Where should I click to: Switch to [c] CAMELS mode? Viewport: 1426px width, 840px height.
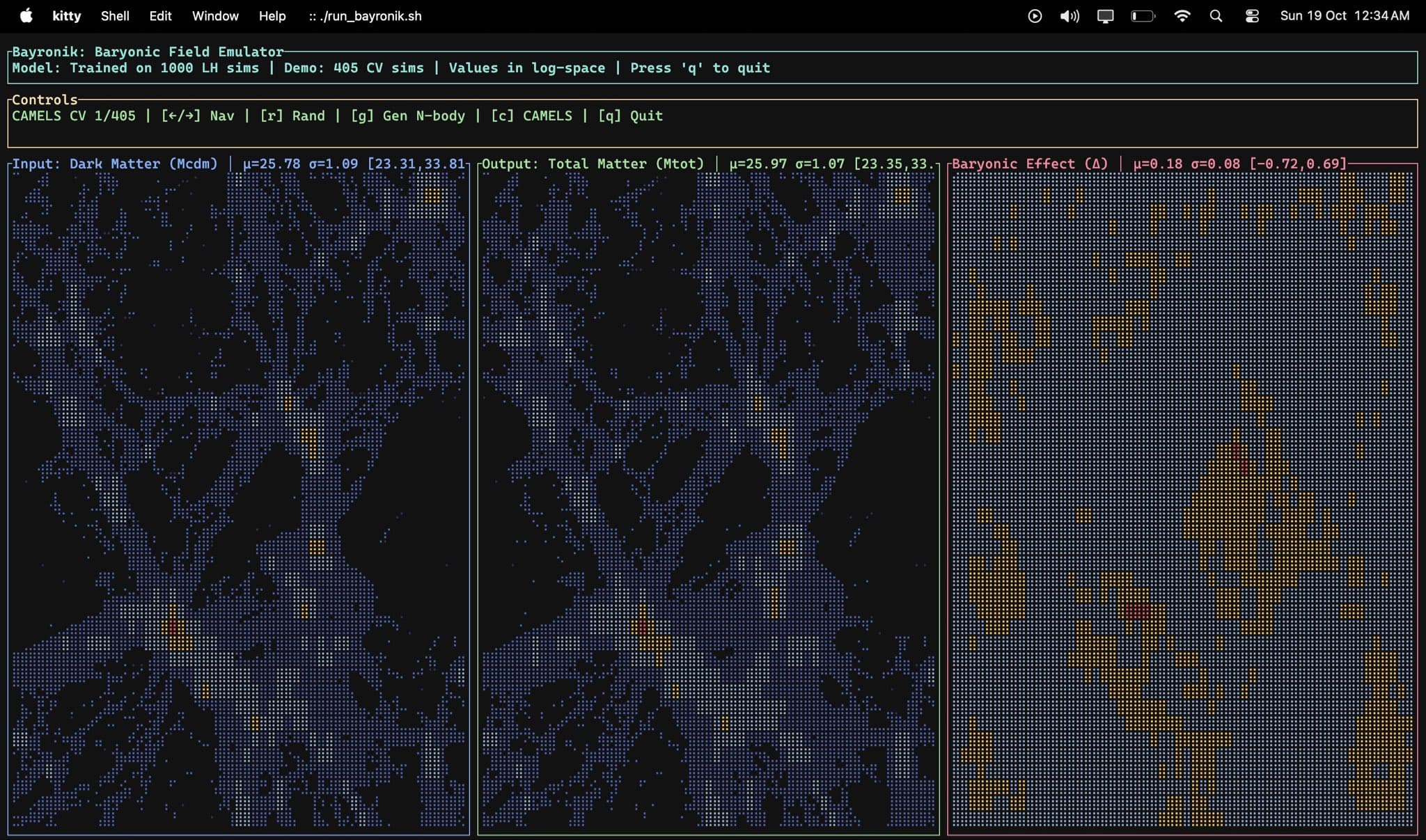(535, 116)
